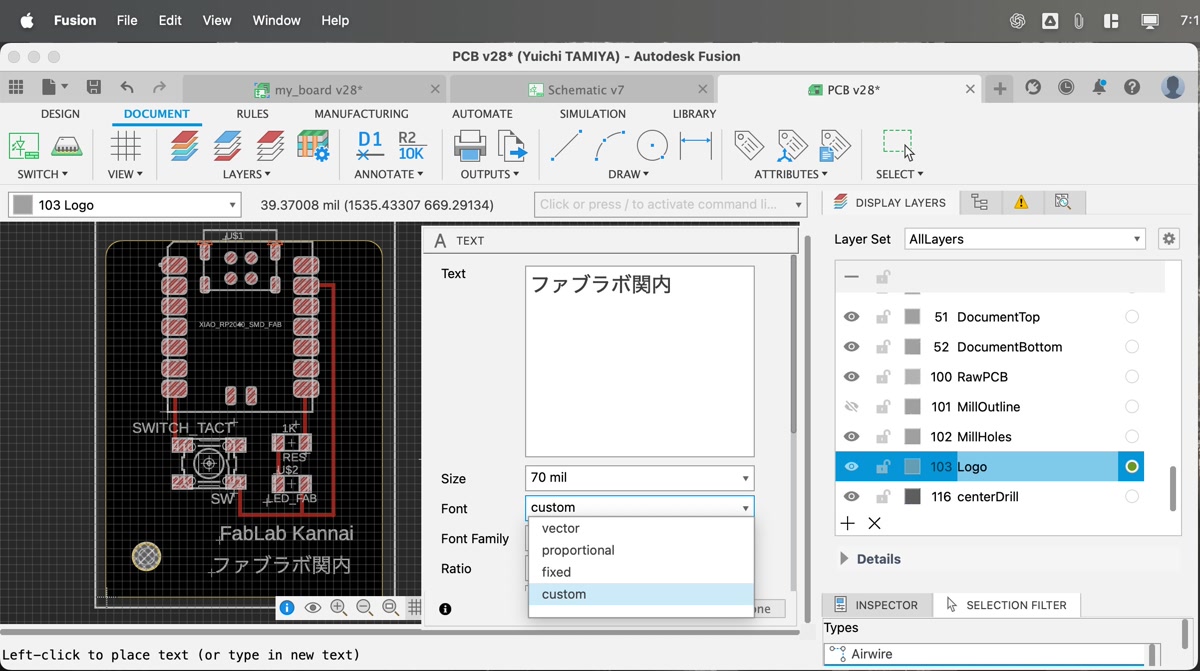Hide the 52 DocumentBottom layer
The image size is (1200, 671).
[851, 347]
